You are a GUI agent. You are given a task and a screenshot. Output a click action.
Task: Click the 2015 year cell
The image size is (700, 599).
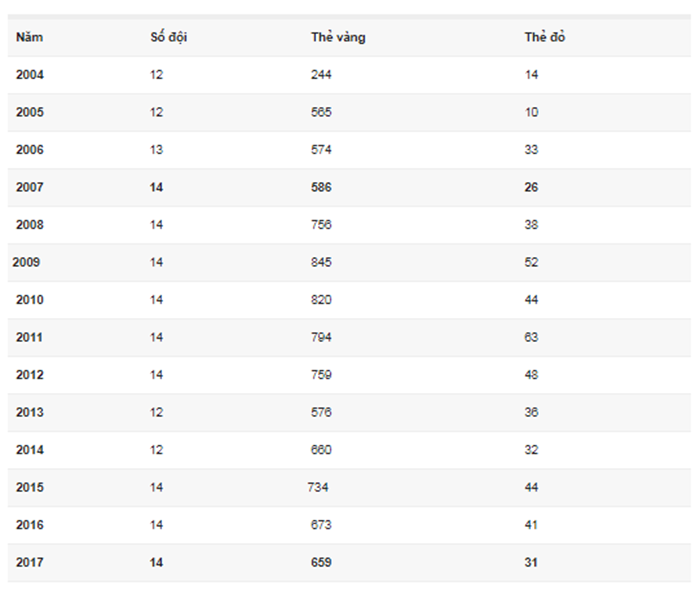pyautogui.click(x=30, y=487)
